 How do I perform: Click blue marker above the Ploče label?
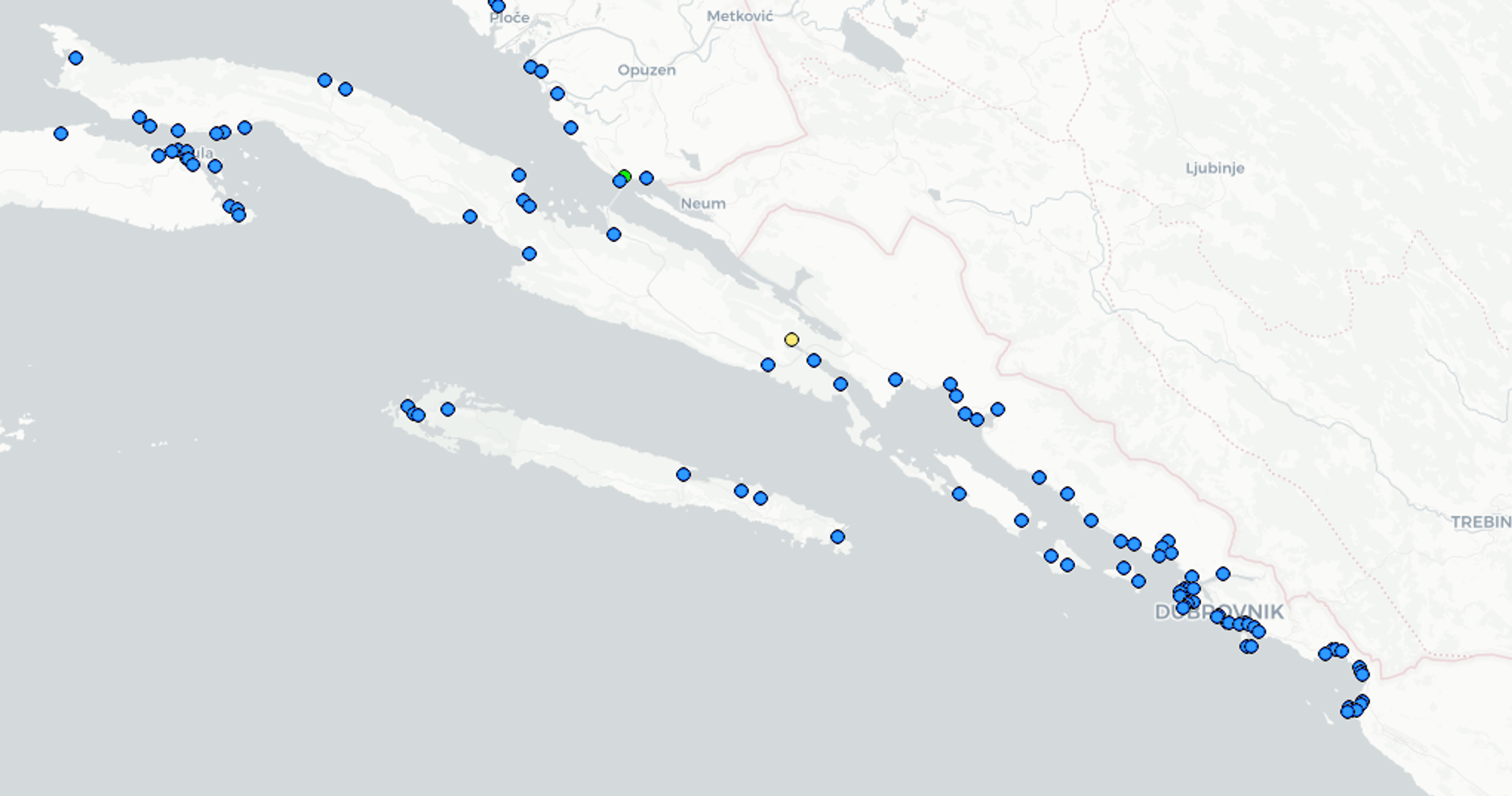pos(498,7)
